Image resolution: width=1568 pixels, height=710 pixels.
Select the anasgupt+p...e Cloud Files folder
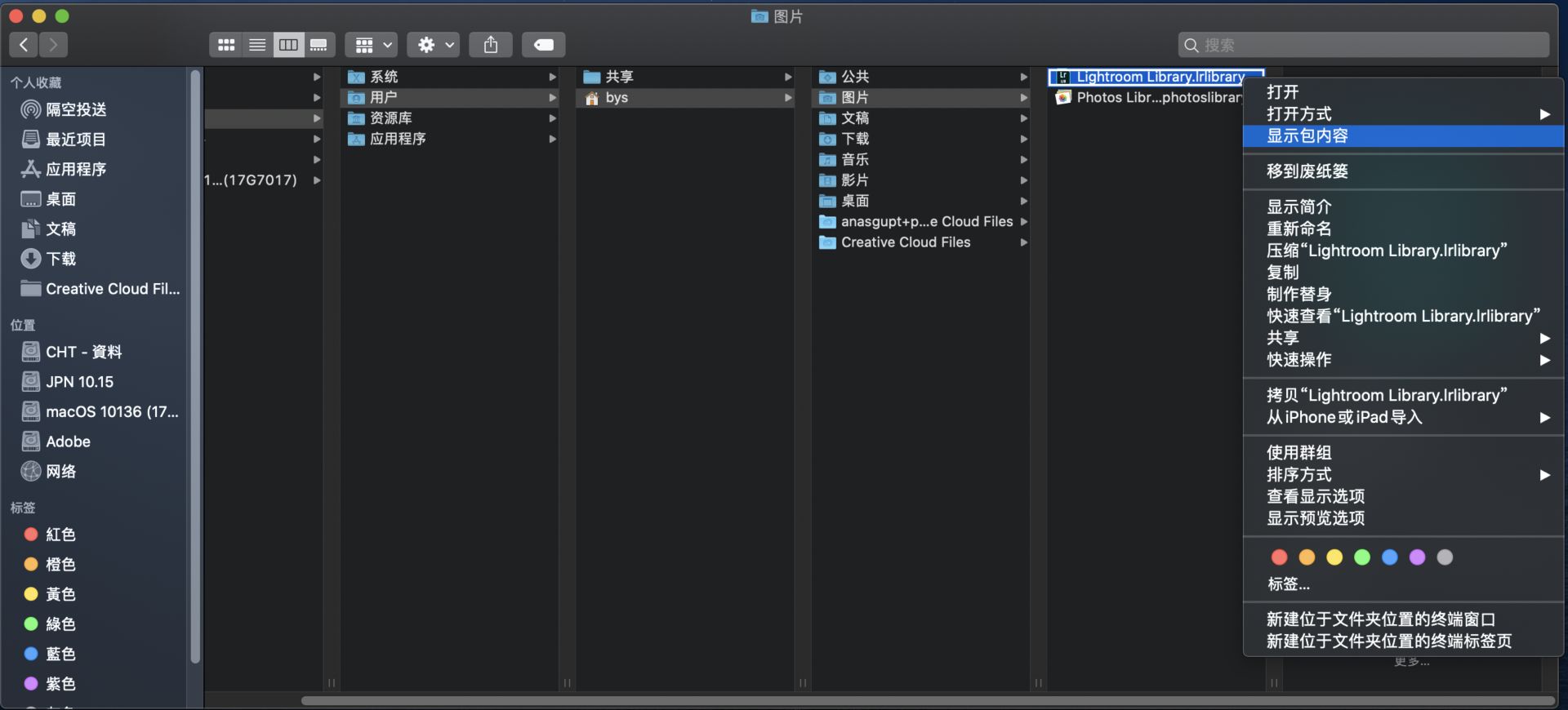click(x=922, y=222)
